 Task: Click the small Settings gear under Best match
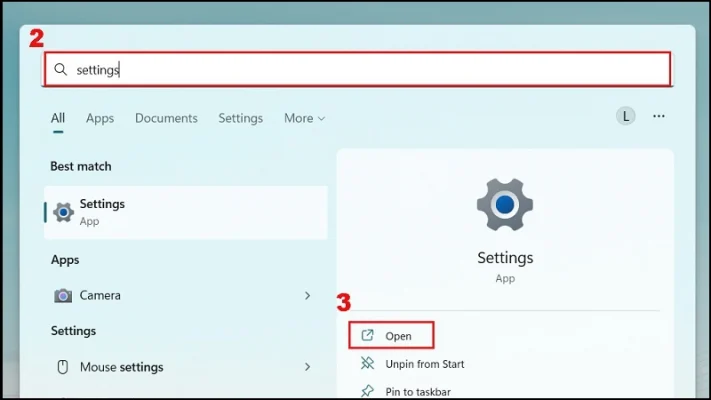click(63, 212)
